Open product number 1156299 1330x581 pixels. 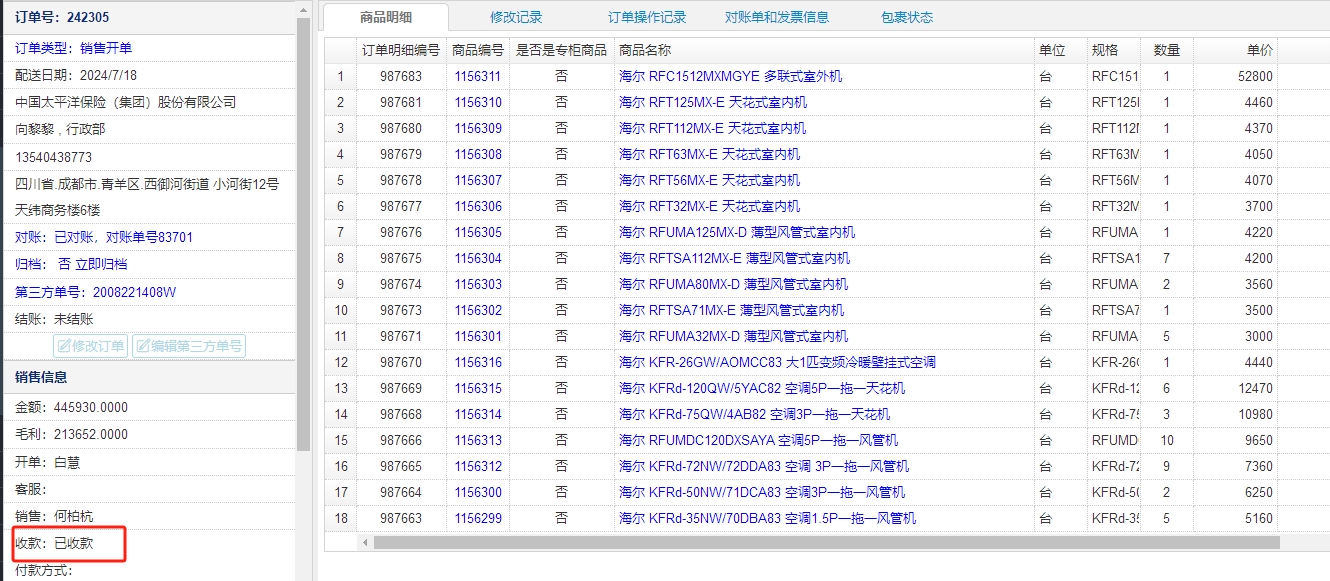(478, 518)
